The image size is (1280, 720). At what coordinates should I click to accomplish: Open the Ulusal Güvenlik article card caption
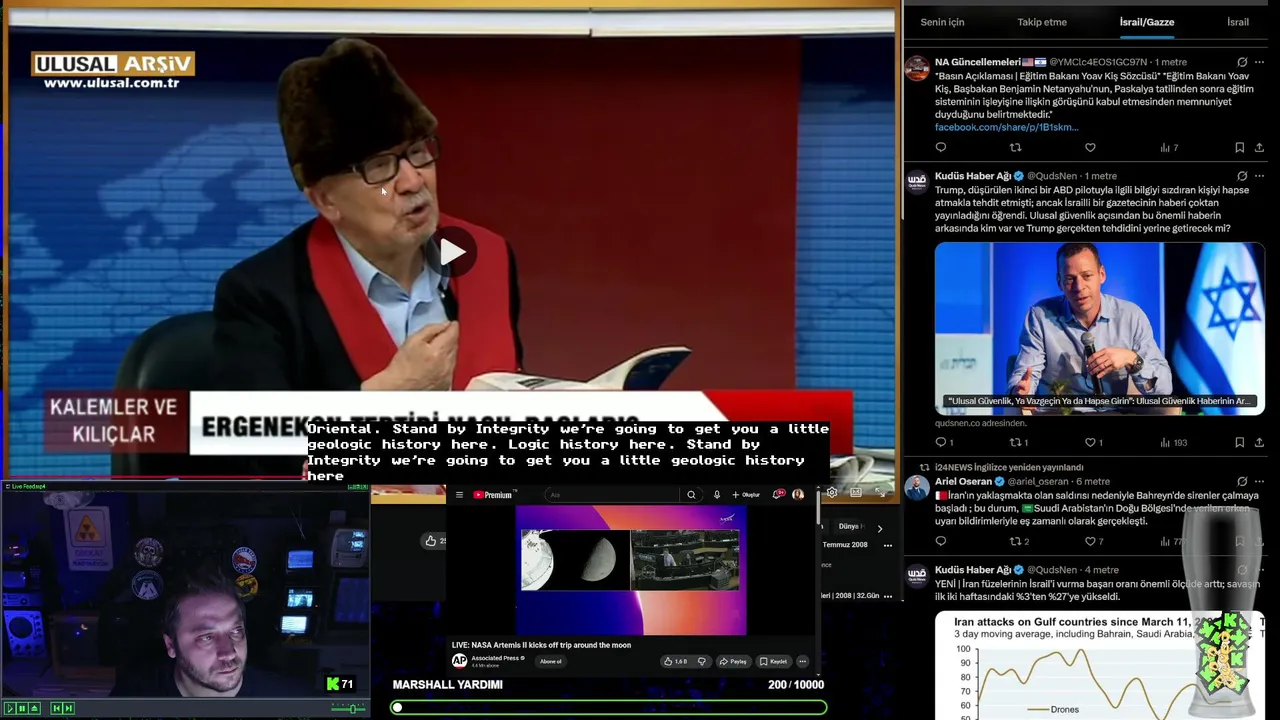coord(1099,401)
